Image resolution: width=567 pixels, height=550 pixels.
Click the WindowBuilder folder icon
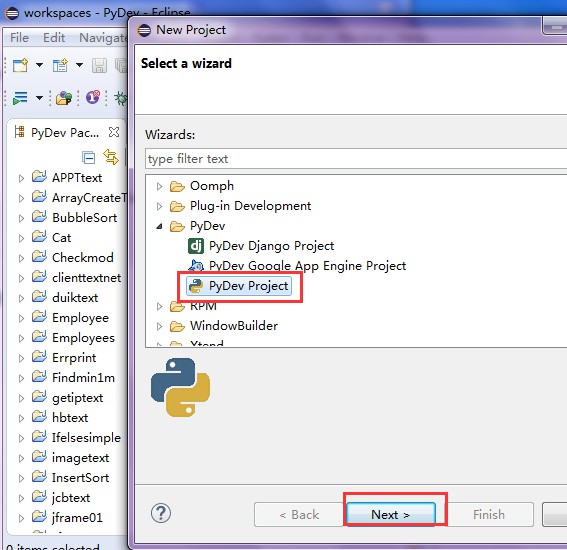pyautogui.click(x=177, y=326)
